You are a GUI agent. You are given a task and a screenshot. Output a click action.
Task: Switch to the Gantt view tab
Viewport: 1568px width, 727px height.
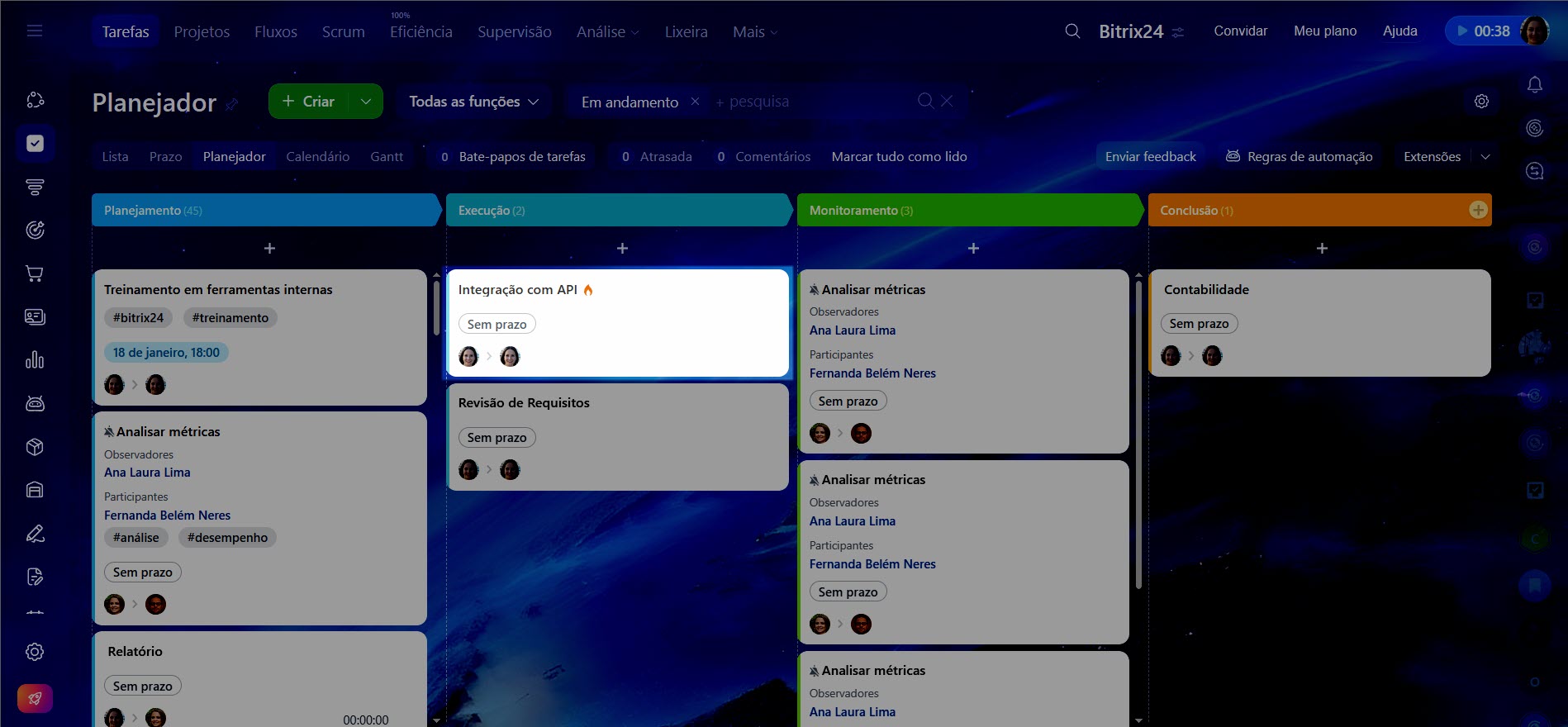386,156
